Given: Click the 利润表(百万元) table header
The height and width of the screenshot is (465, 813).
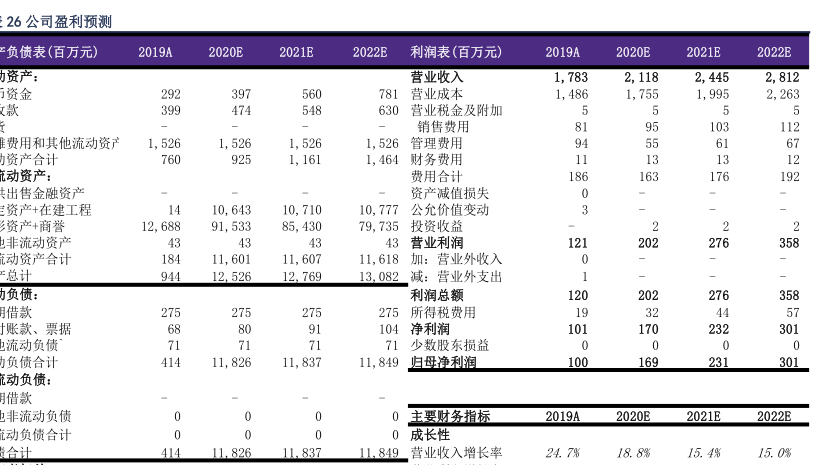Looking at the screenshot, I should pyautogui.click(x=456, y=52).
